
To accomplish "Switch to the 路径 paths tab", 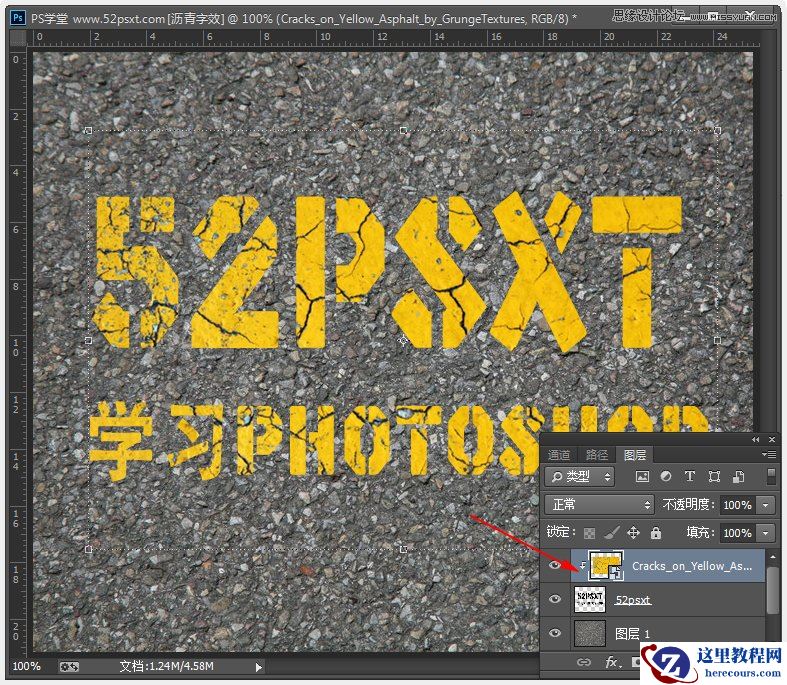I will (x=597, y=455).
